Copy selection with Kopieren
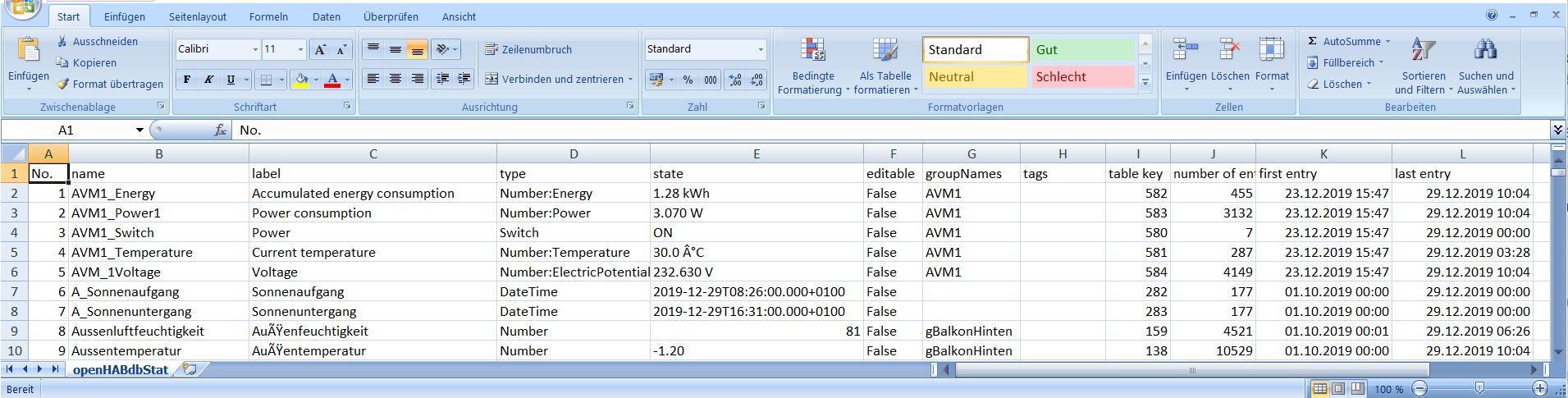The image size is (1568, 398). point(86,62)
